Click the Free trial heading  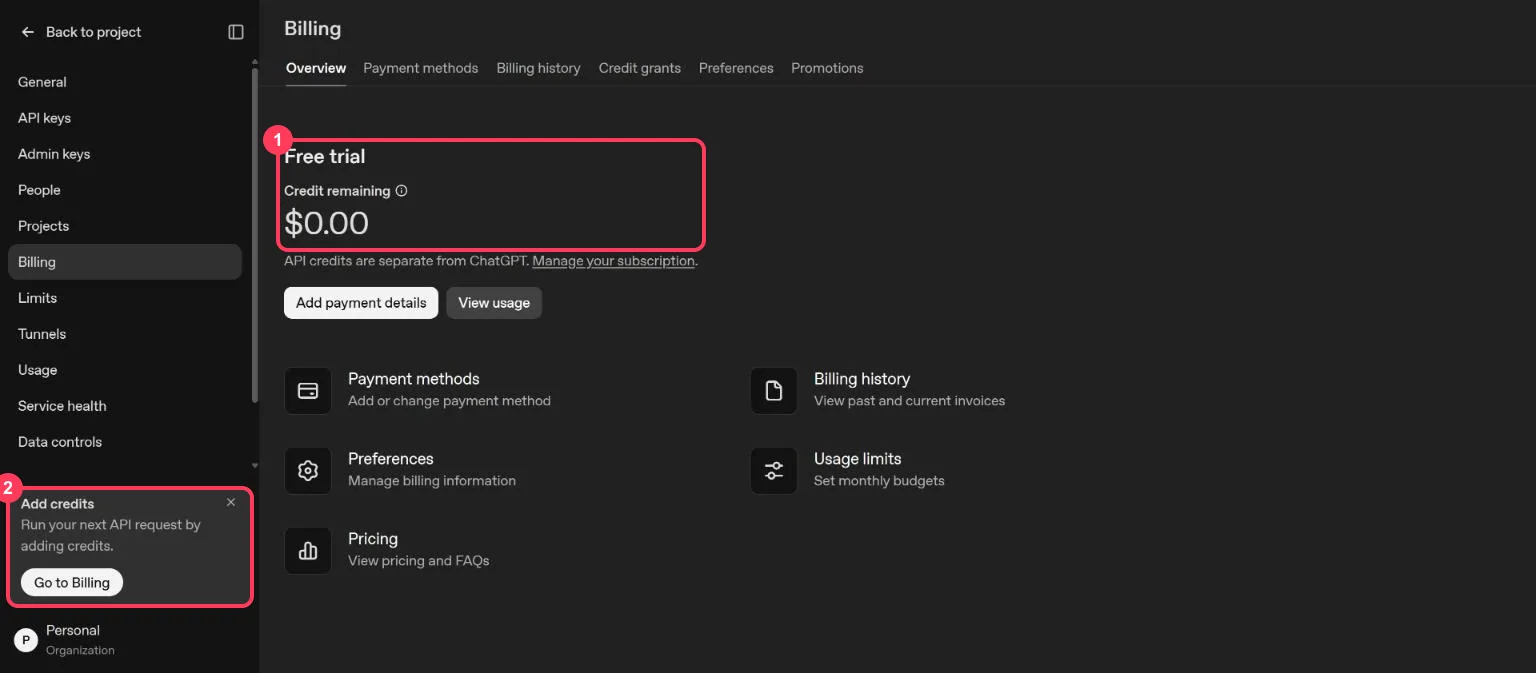point(325,156)
